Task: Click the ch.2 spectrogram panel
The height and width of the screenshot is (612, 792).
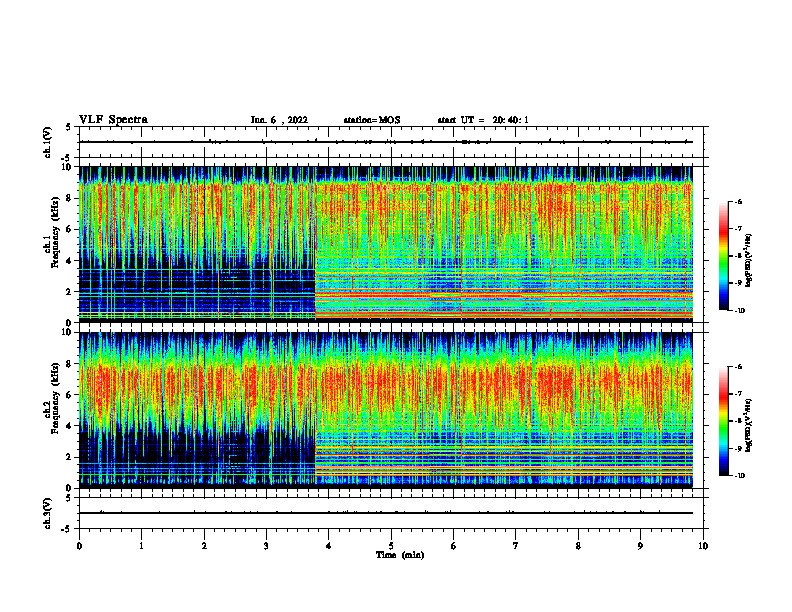Action: click(x=385, y=410)
